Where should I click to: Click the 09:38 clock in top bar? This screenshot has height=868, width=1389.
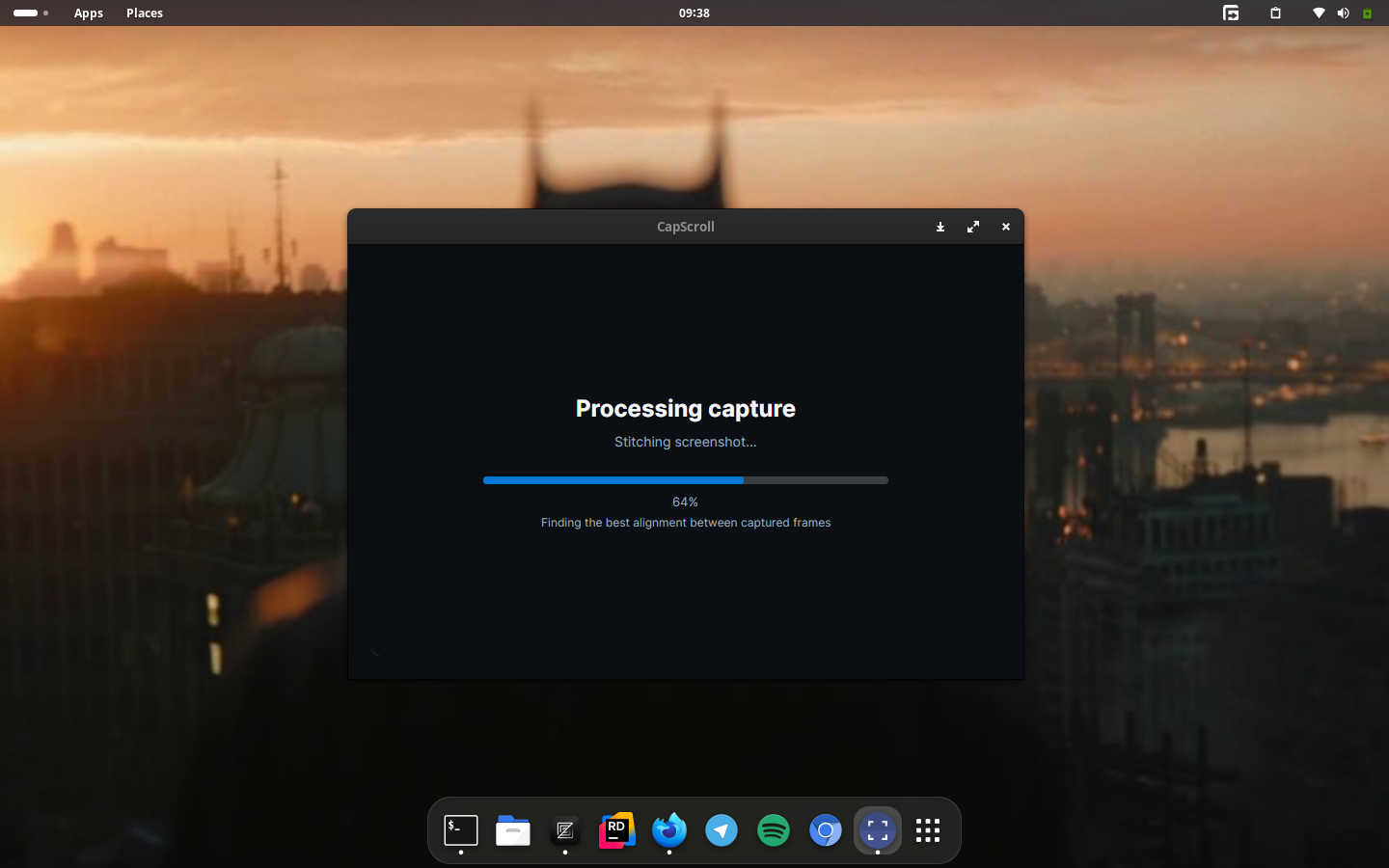tap(694, 13)
